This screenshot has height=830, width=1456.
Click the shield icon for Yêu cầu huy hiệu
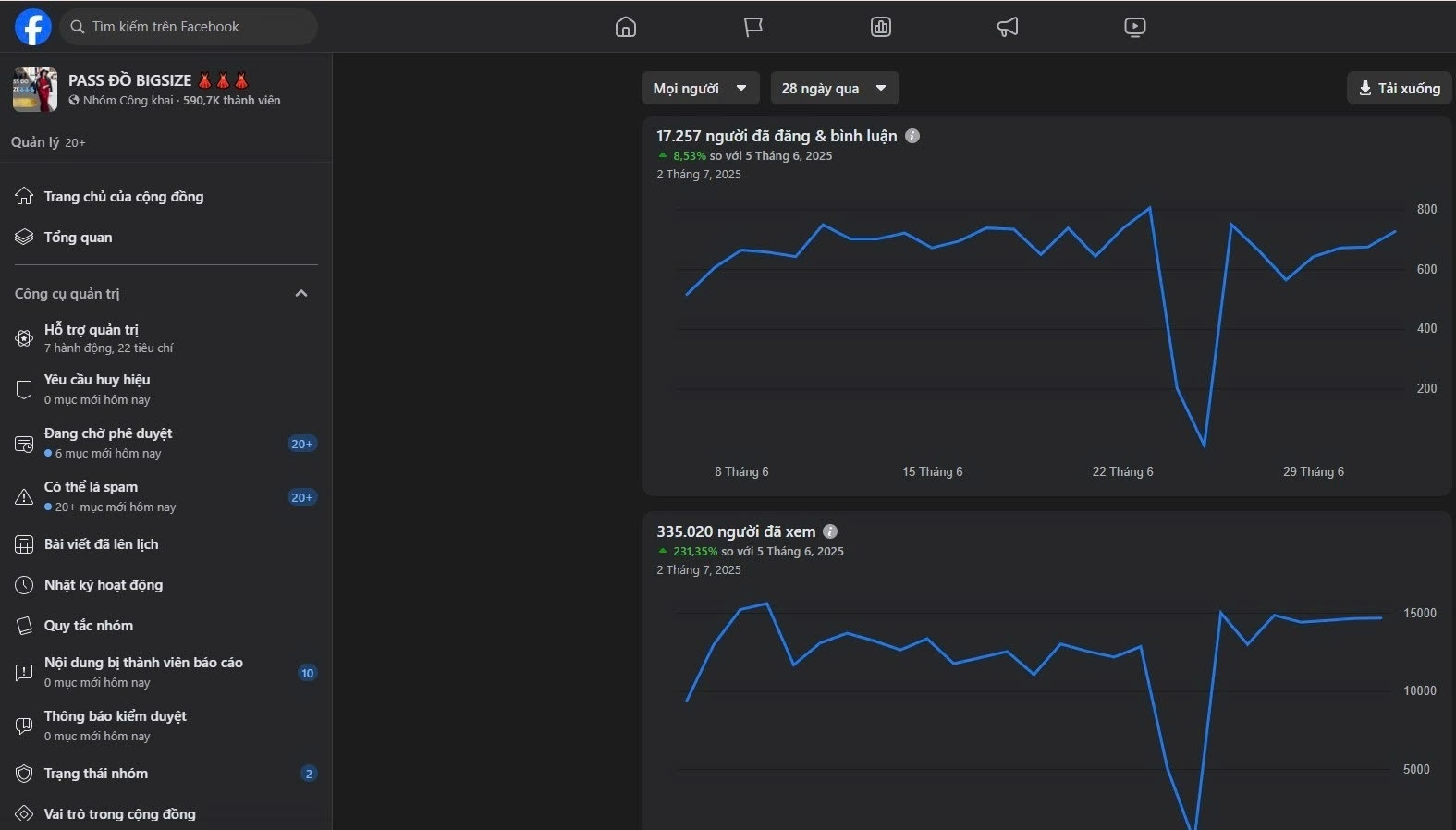tap(24, 389)
